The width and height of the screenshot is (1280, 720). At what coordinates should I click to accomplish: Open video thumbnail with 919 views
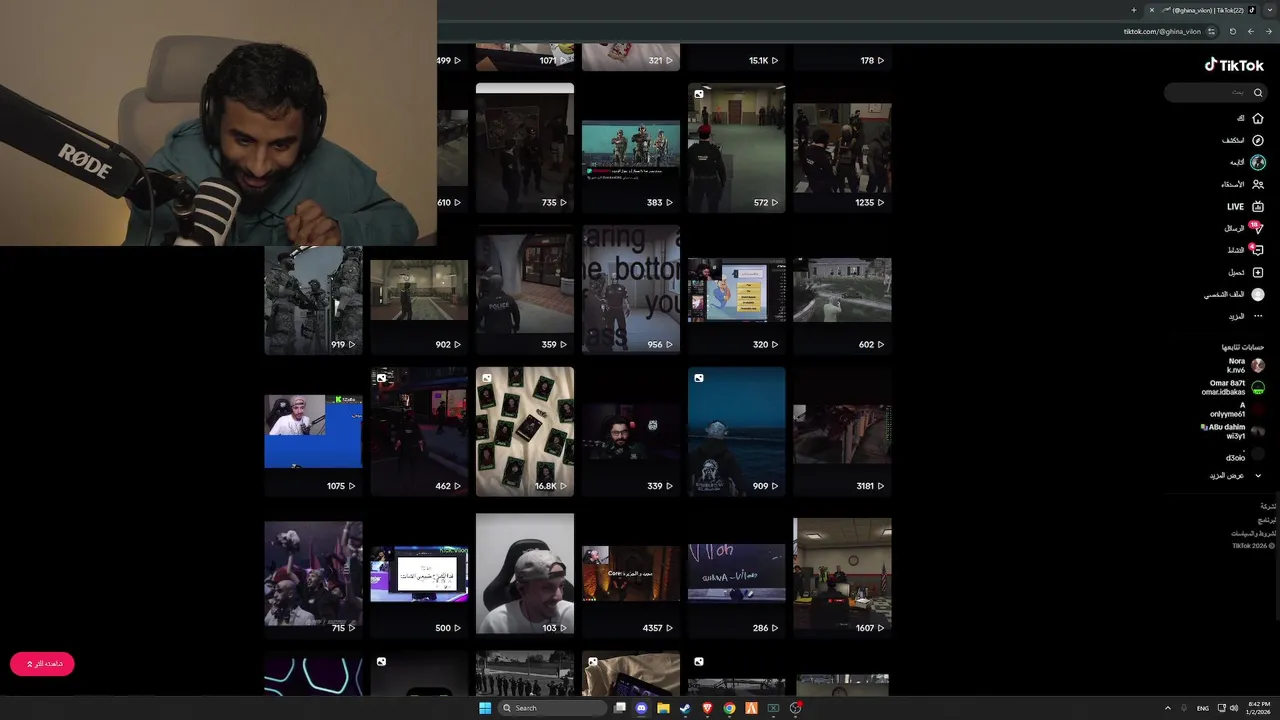[x=313, y=299]
